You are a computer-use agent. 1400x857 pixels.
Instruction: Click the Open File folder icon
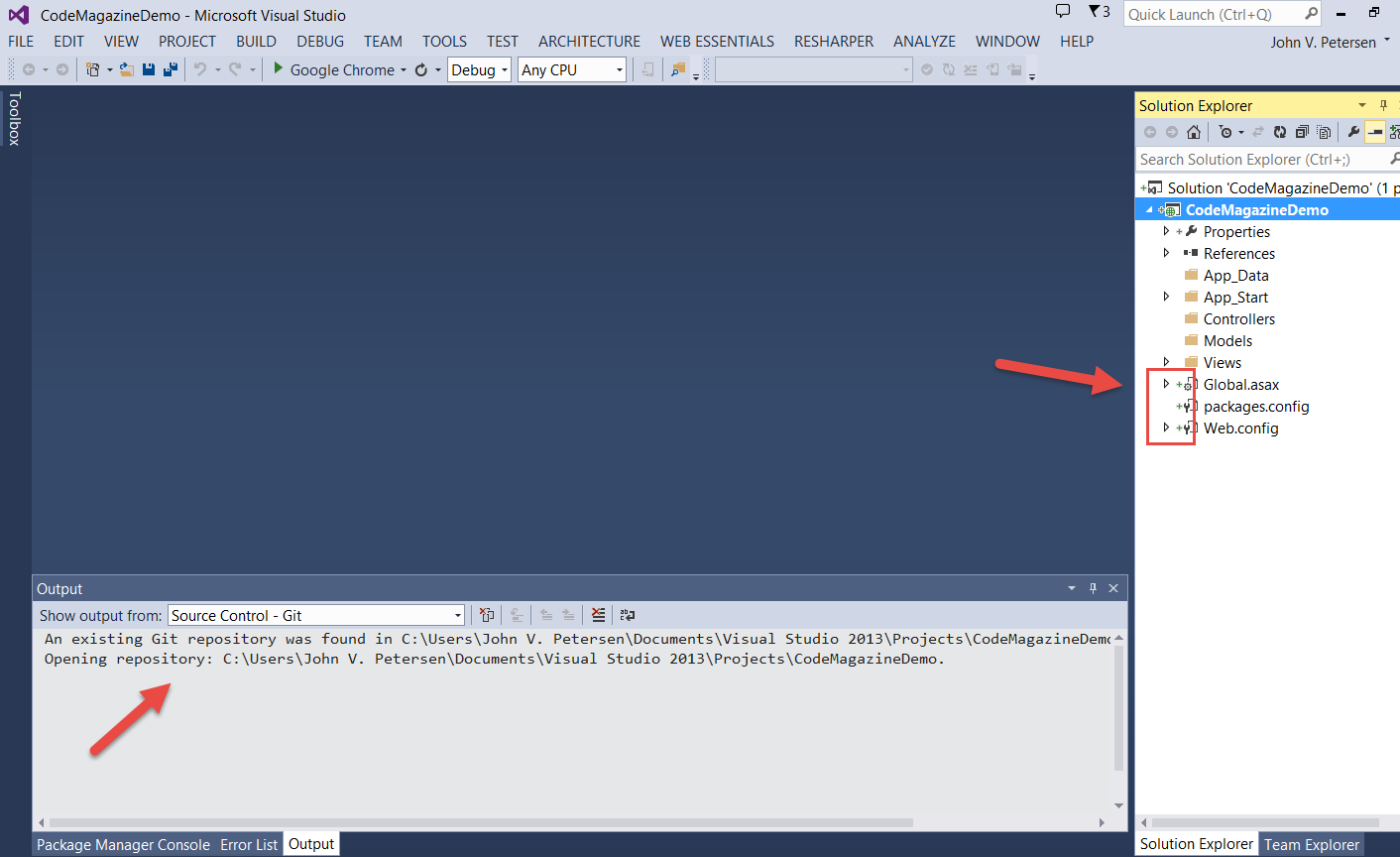[x=127, y=69]
